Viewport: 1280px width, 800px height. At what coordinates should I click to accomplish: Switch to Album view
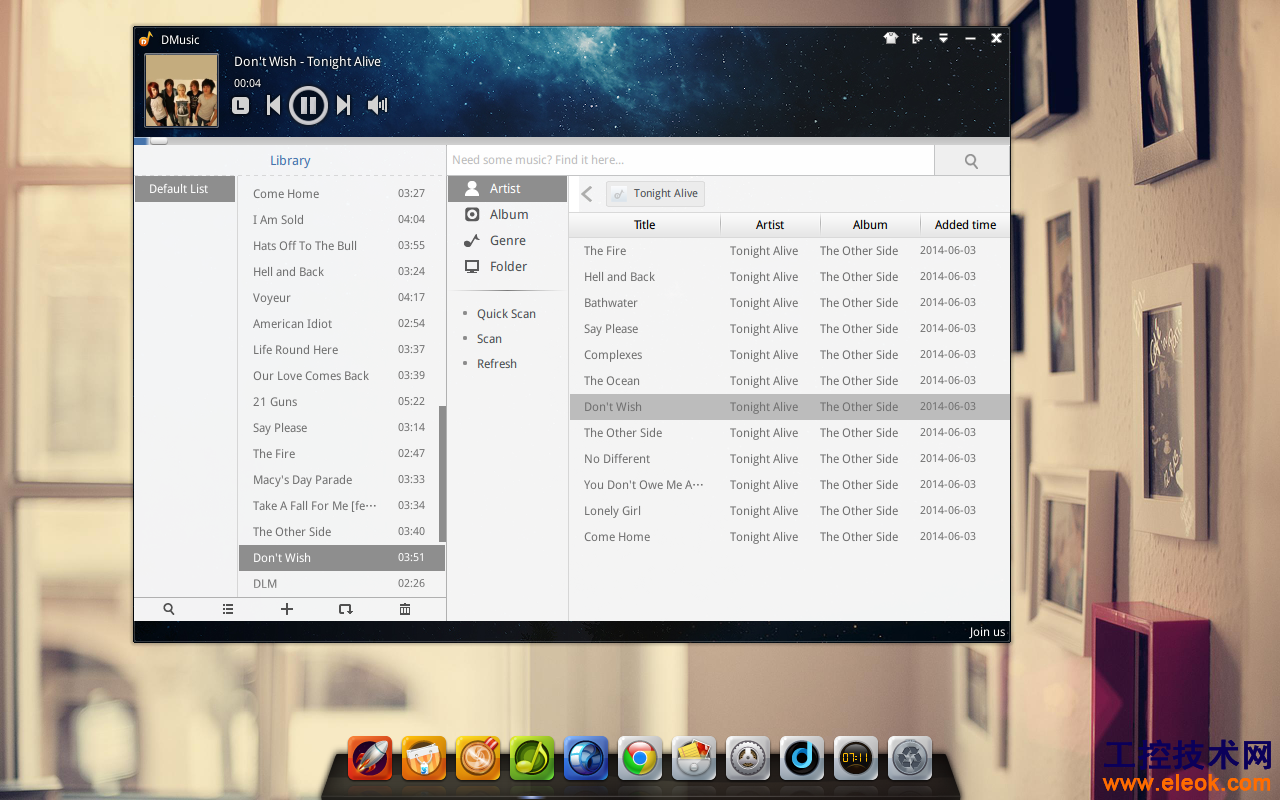[x=507, y=215]
